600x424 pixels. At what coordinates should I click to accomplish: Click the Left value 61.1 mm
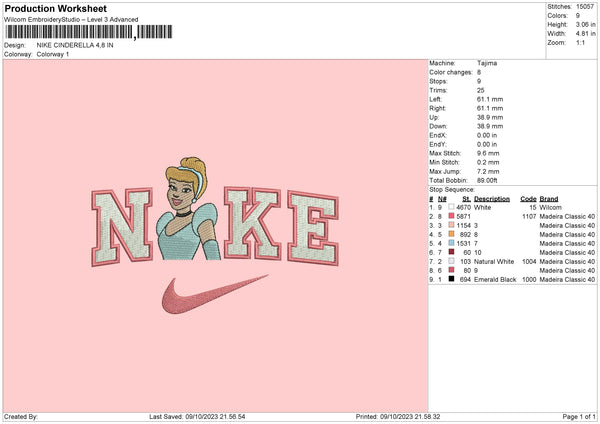pyautogui.click(x=490, y=99)
